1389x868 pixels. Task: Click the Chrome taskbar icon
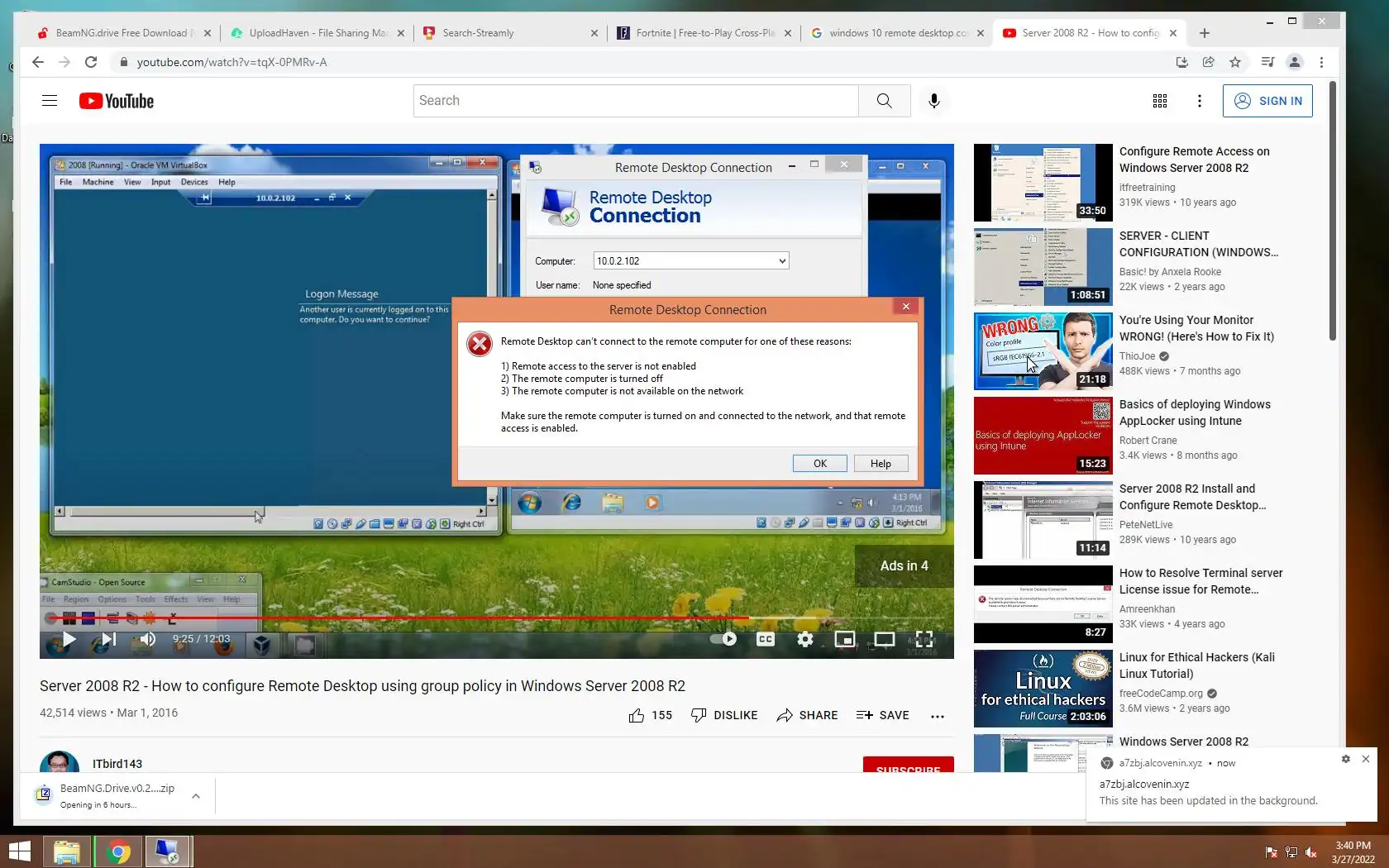(117, 851)
